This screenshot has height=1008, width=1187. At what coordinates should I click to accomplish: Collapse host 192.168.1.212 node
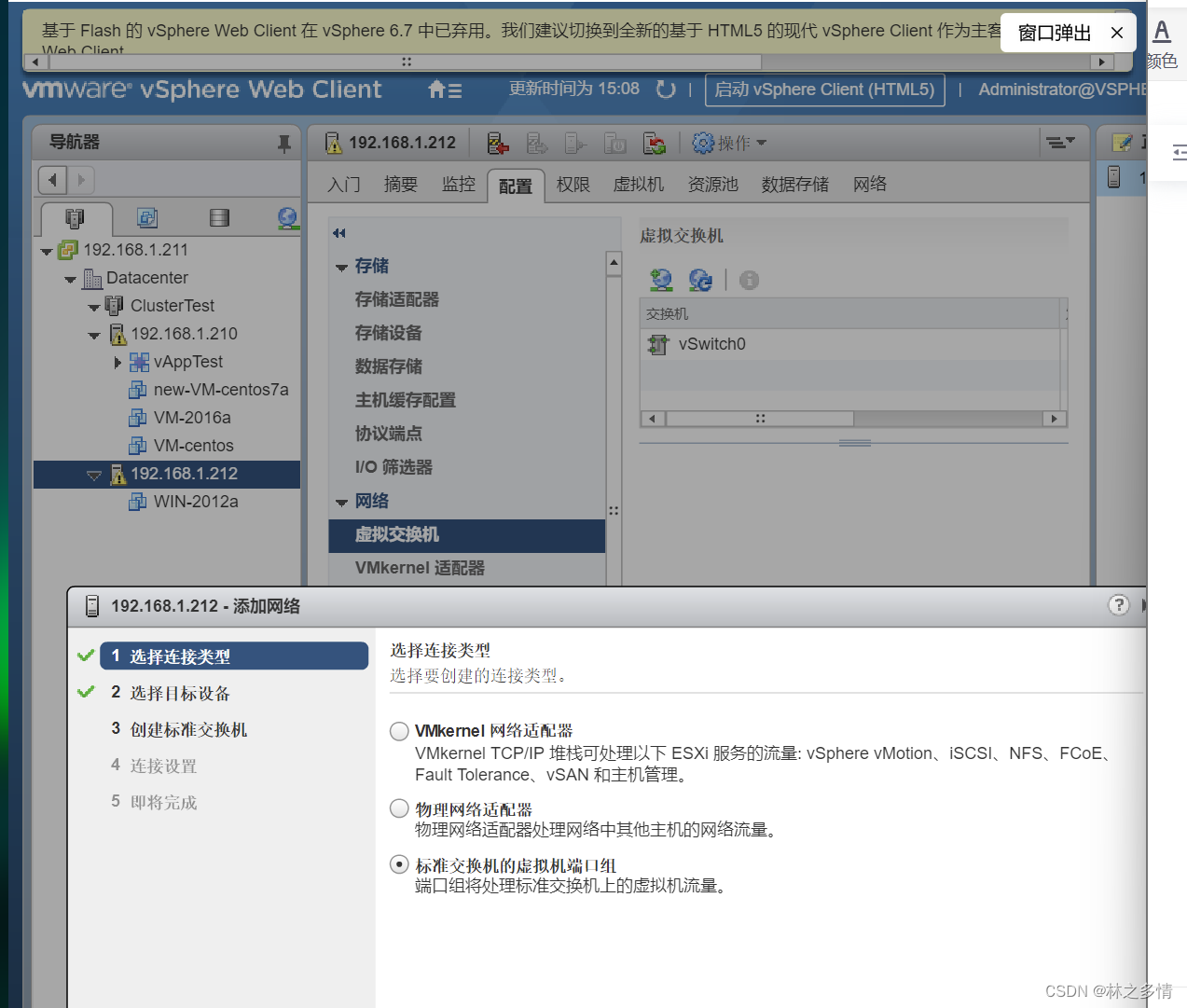[93, 476]
